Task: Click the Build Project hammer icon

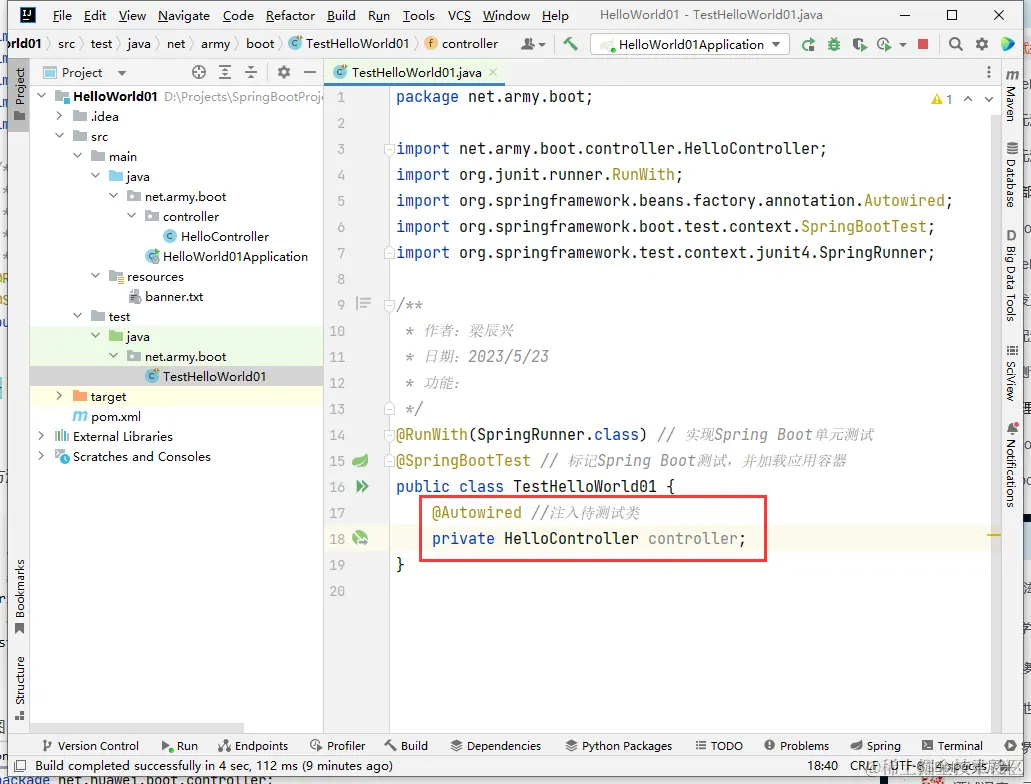Action: (x=570, y=44)
